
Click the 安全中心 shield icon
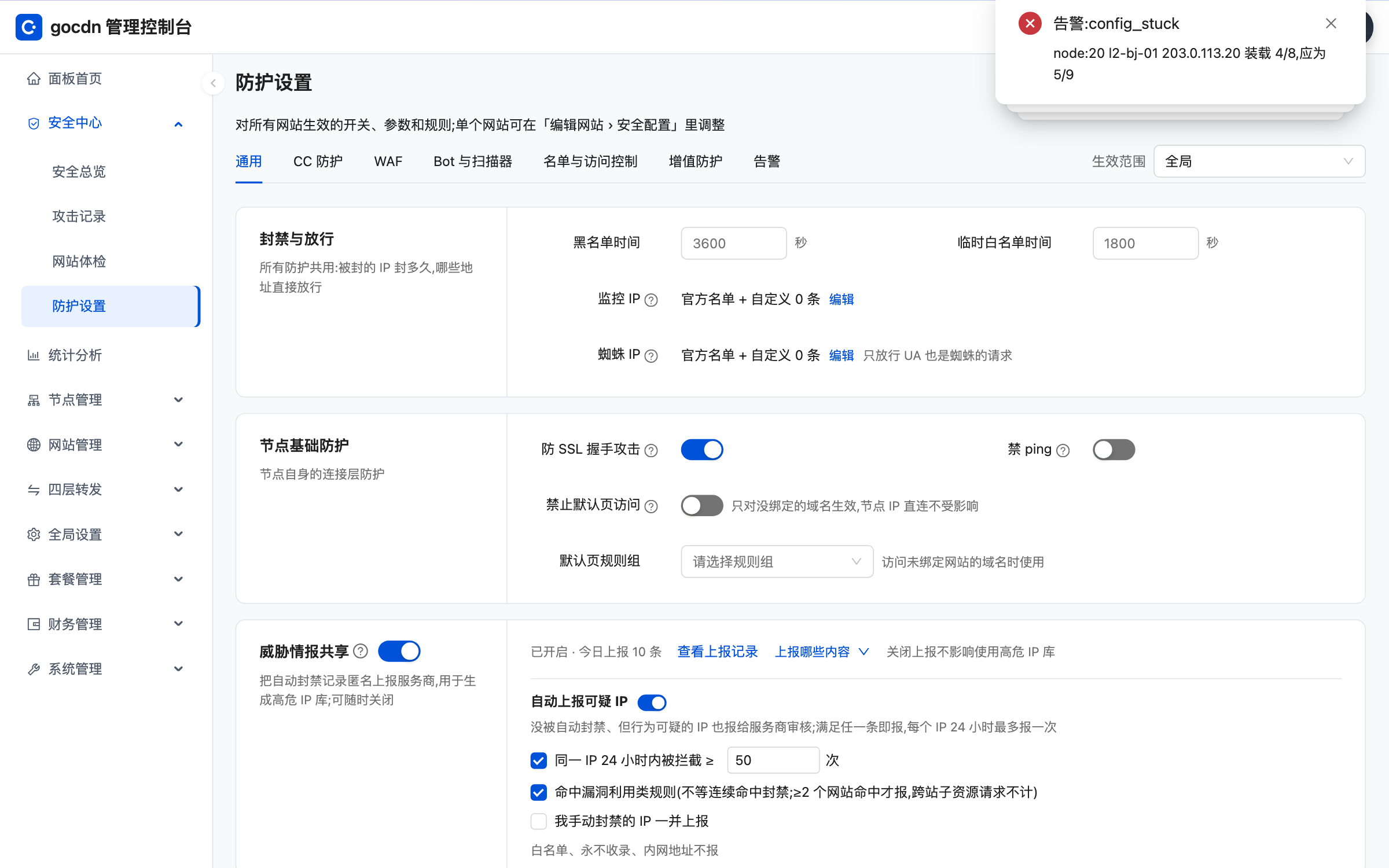[34, 123]
